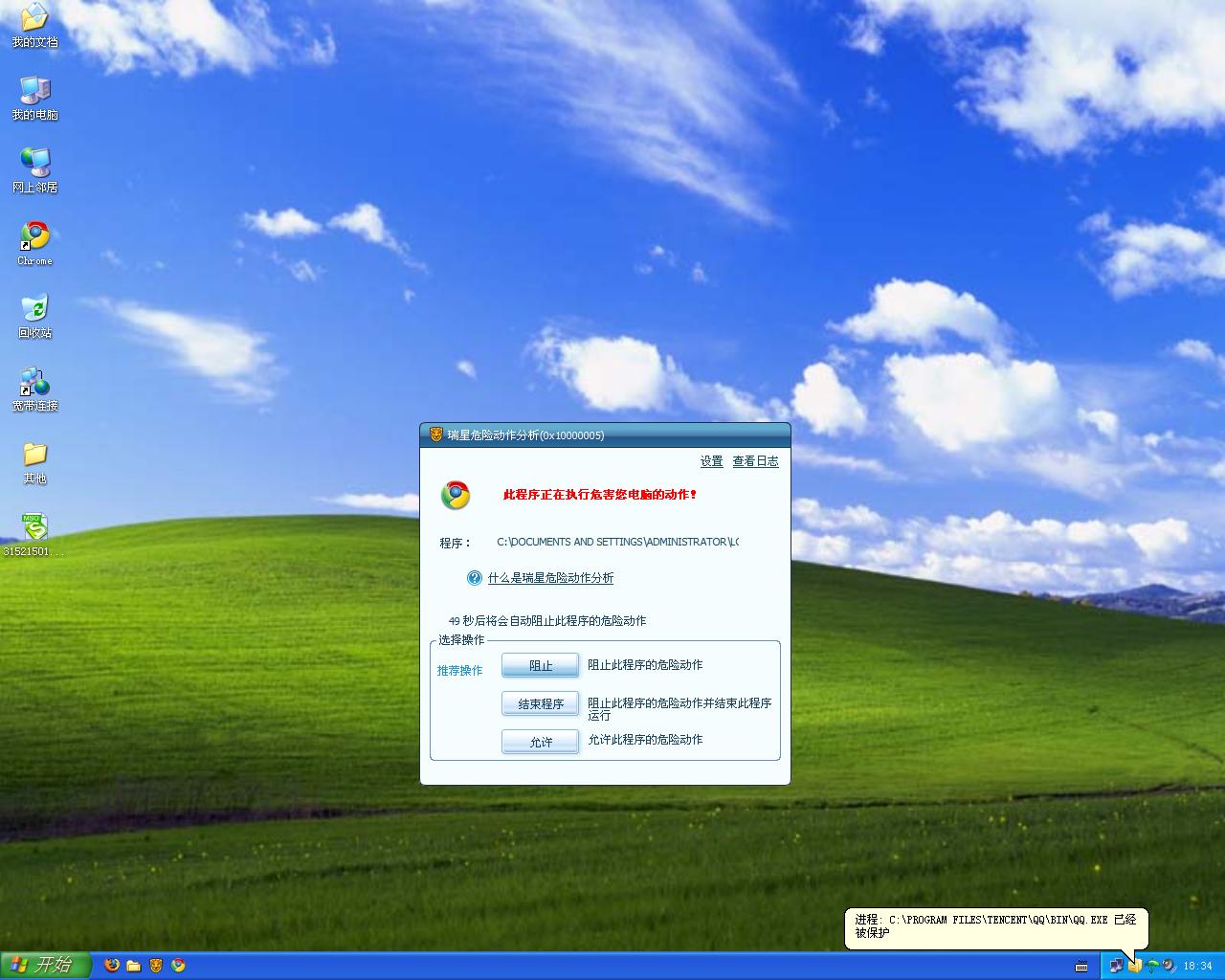Launch Firefox from the quick launch bar
Image resolution: width=1225 pixels, height=980 pixels.
(x=112, y=965)
